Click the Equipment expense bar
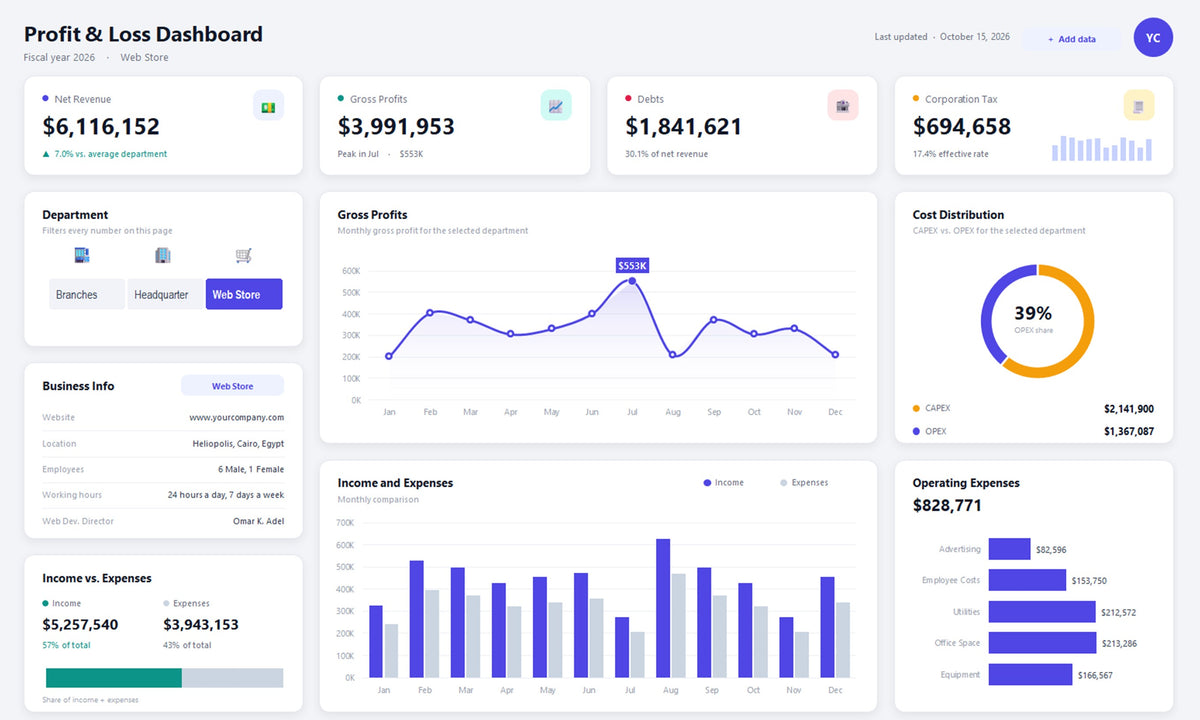The height and width of the screenshot is (720, 1200). pyautogui.click(x=1030, y=674)
